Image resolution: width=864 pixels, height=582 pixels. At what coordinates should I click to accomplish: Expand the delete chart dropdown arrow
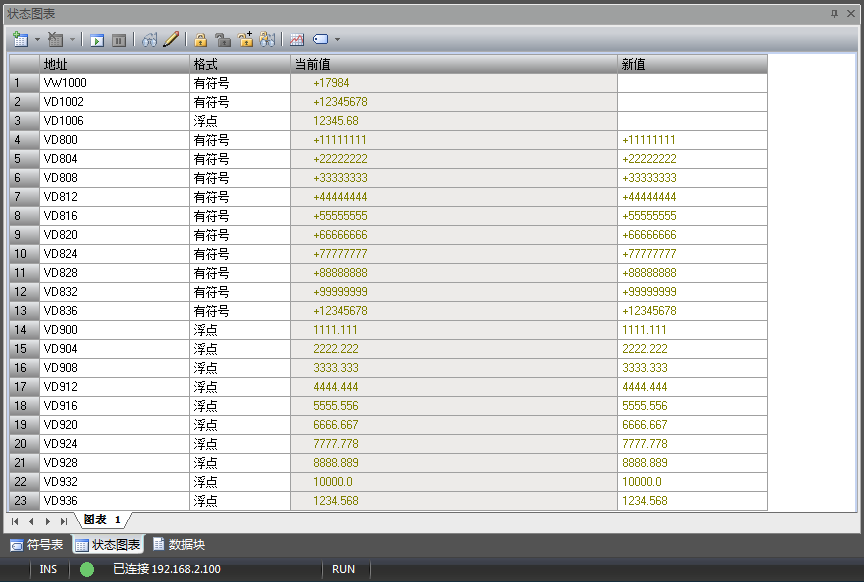pyautogui.click(x=71, y=40)
